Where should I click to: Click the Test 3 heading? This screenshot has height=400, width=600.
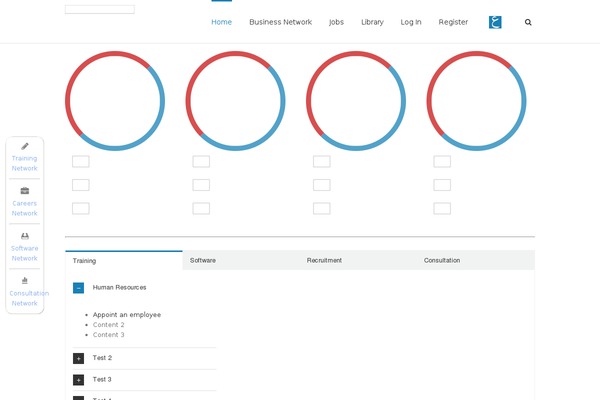[102, 379]
